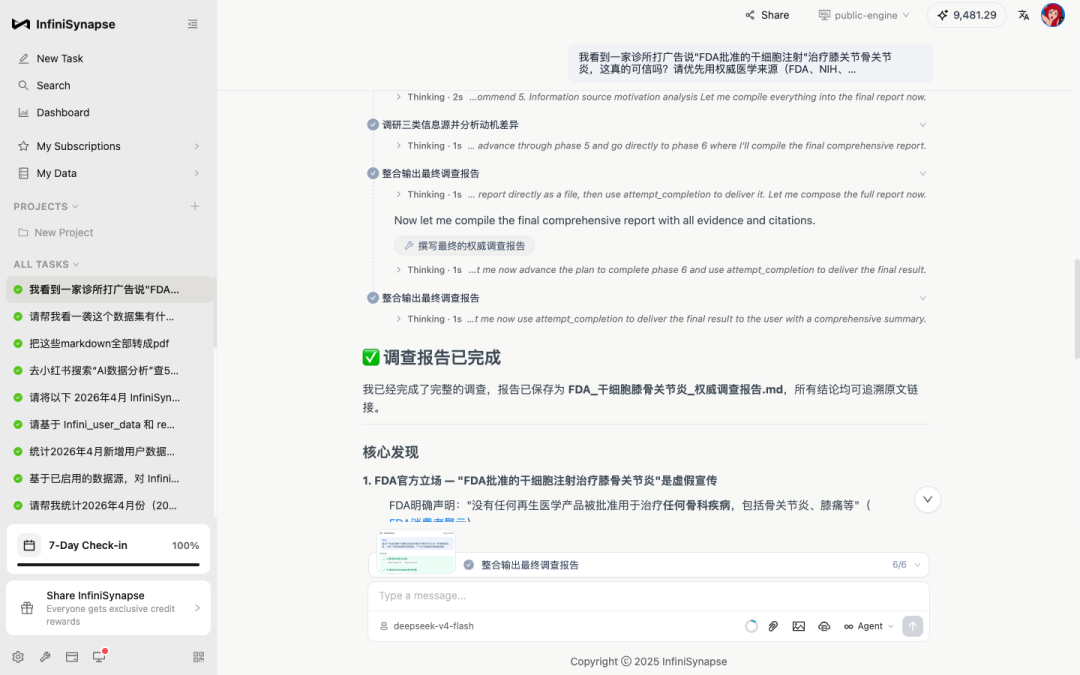This screenshot has width=1080, height=675.
Task: Open the credits balance 9,481.29
Action: coord(966,15)
